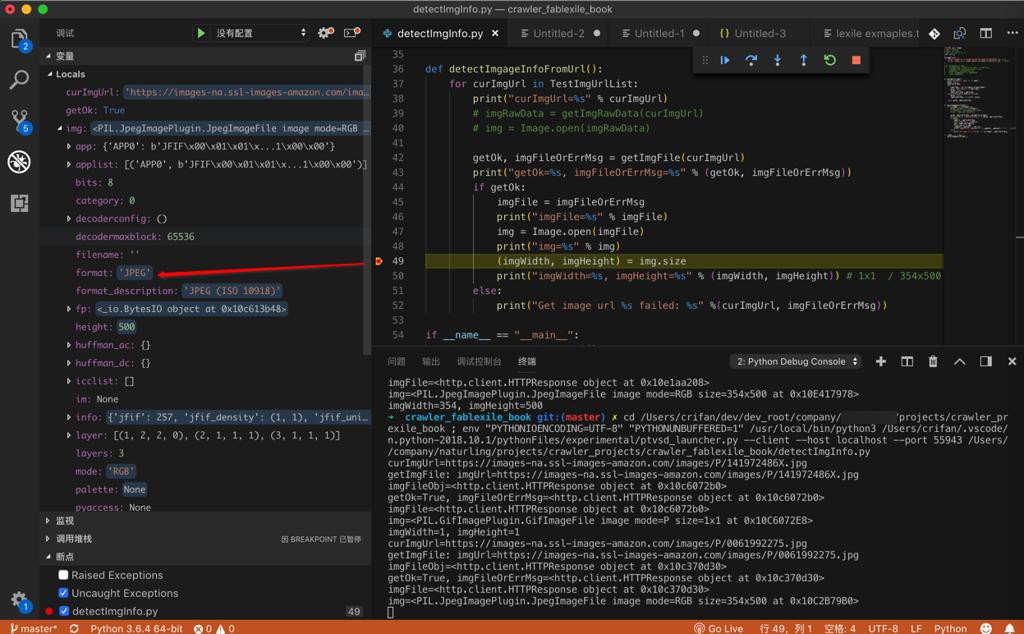
Task: Open debug configuration dropdown 没有配置
Action: coord(261,33)
